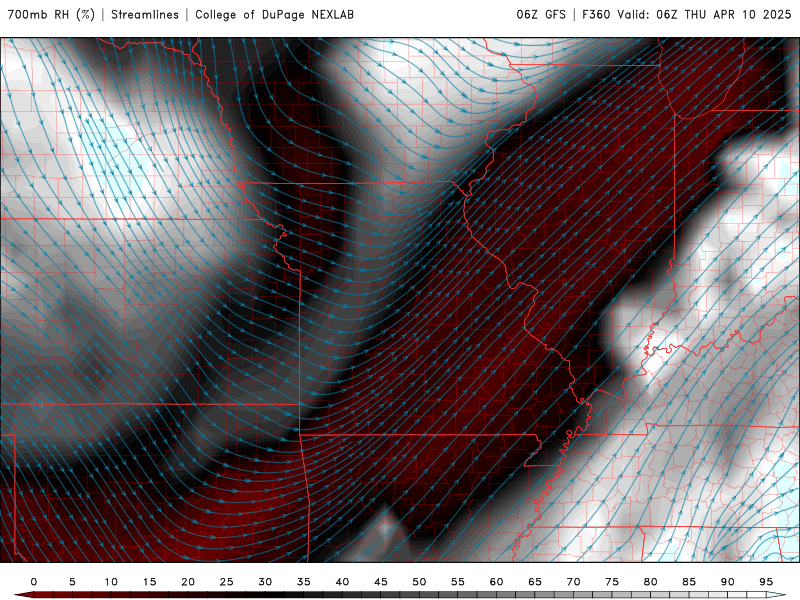Click the "85" humidity scale number

click(689, 582)
